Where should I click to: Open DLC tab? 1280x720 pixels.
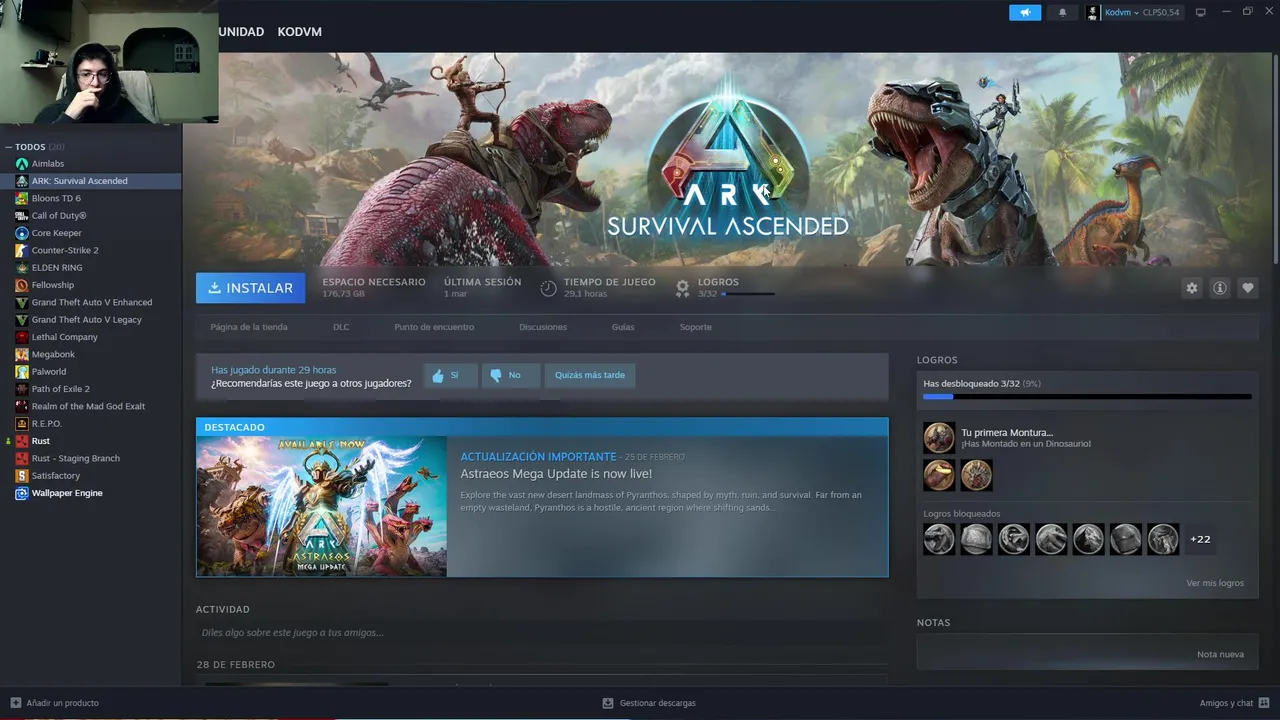pos(341,327)
